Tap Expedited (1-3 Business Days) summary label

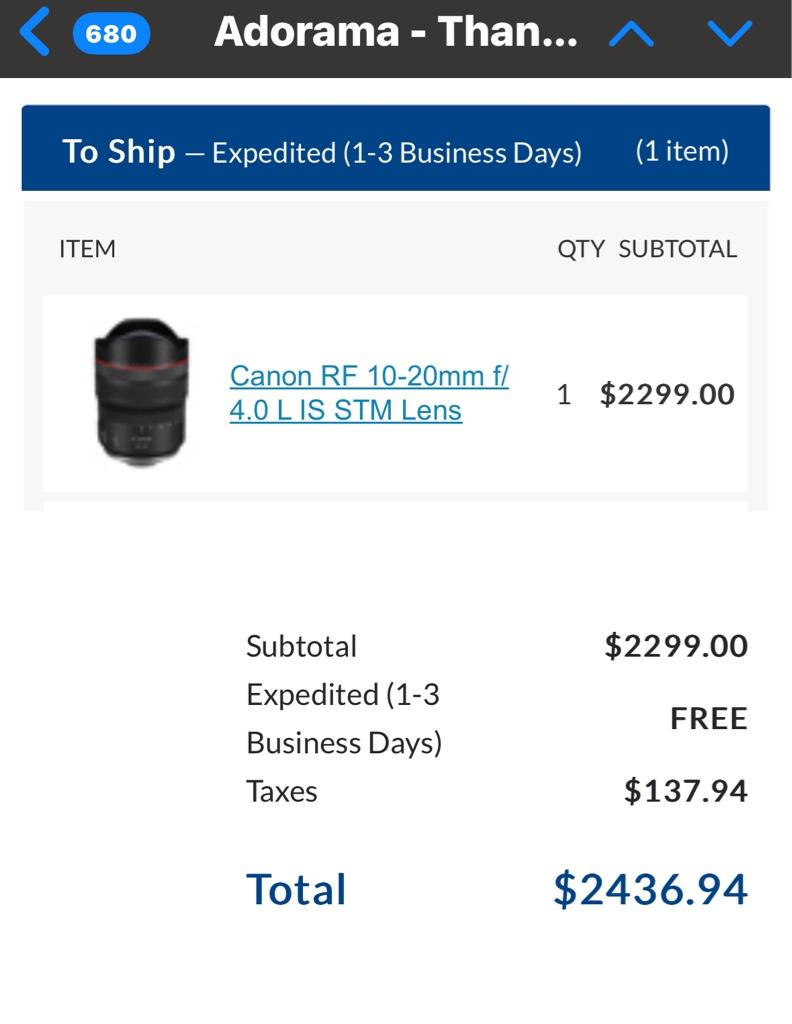[x=343, y=718]
